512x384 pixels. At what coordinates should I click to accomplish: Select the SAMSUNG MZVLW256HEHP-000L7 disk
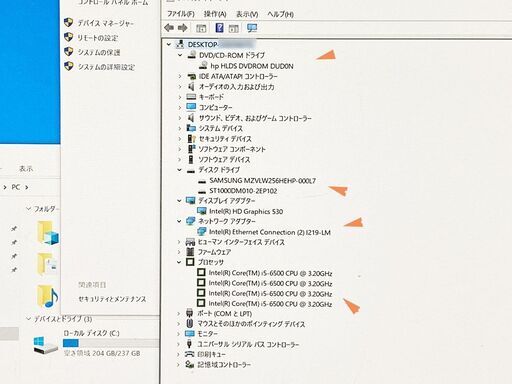pyautogui.click(x=262, y=181)
